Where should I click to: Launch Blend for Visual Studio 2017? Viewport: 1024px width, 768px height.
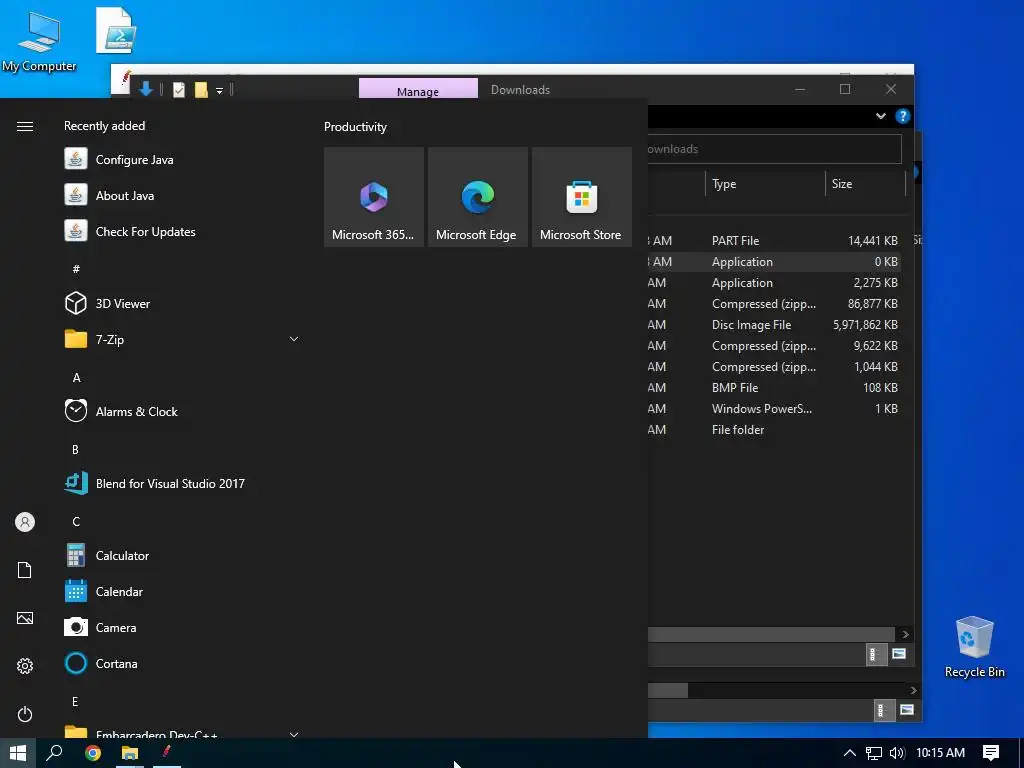point(183,483)
